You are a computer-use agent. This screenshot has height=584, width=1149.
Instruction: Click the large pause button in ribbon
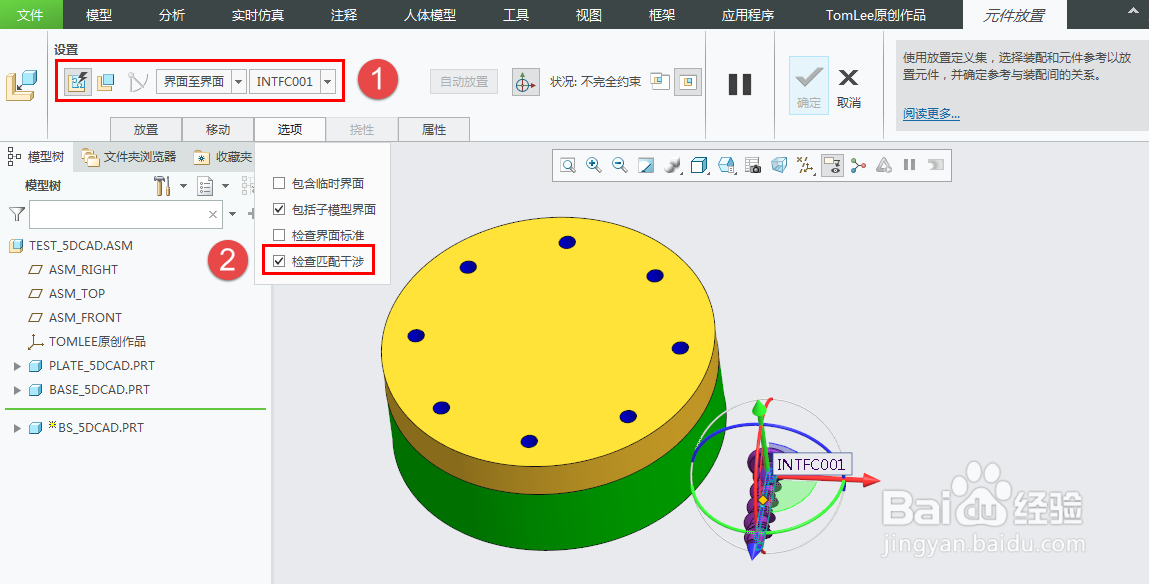pos(740,84)
